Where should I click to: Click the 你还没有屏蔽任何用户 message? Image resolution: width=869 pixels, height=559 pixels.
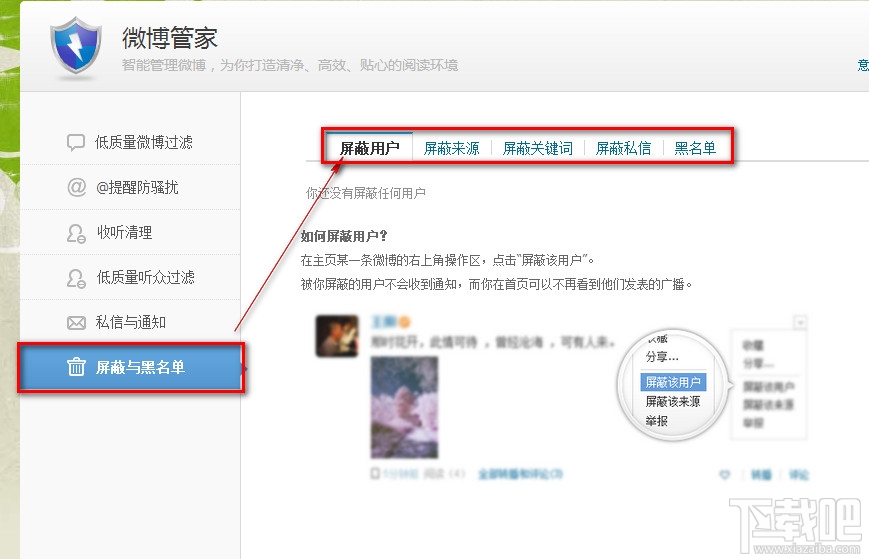tap(366, 193)
